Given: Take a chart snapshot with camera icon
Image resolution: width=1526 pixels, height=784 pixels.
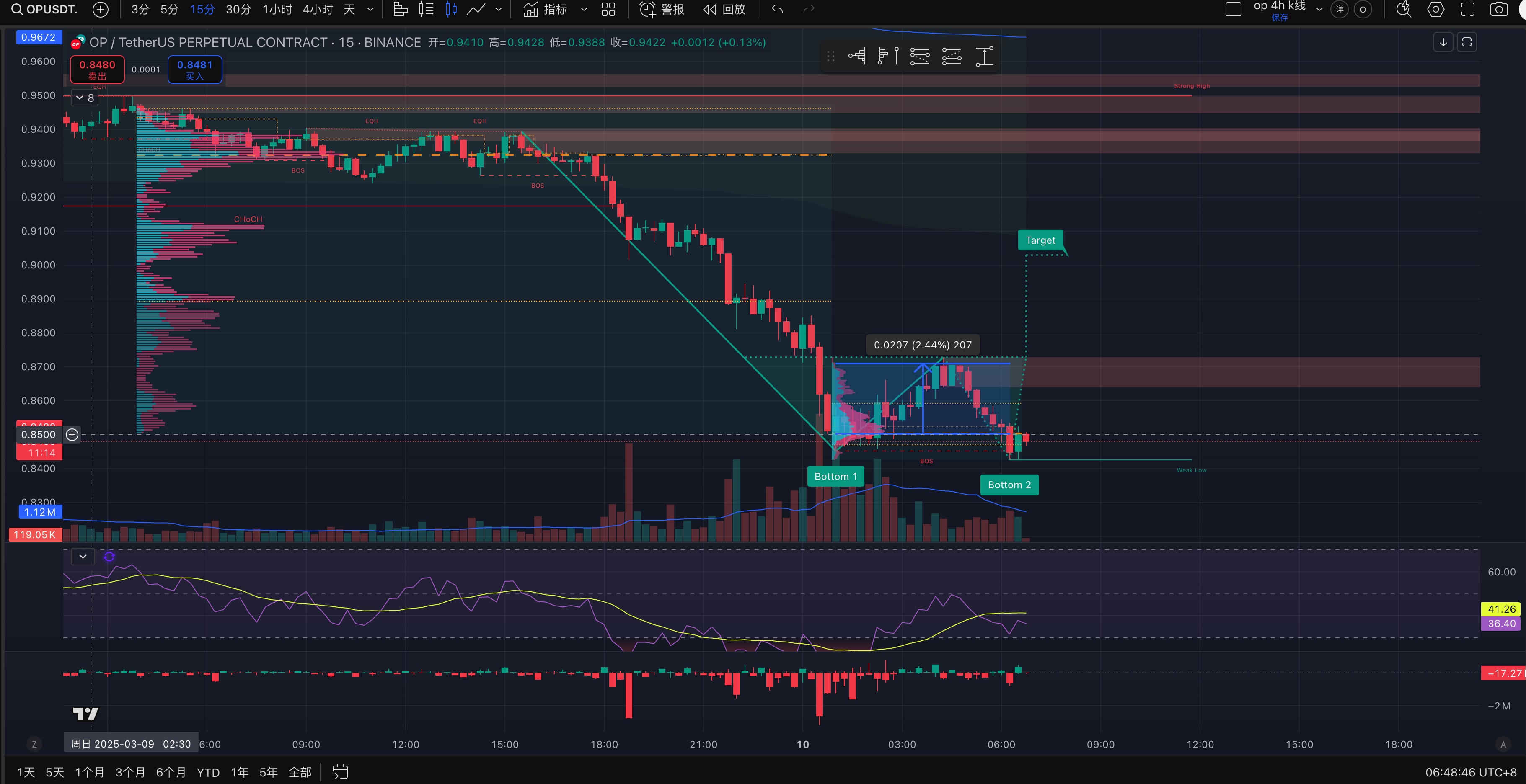Looking at the screenshot, I should (x=1498, y=10).
